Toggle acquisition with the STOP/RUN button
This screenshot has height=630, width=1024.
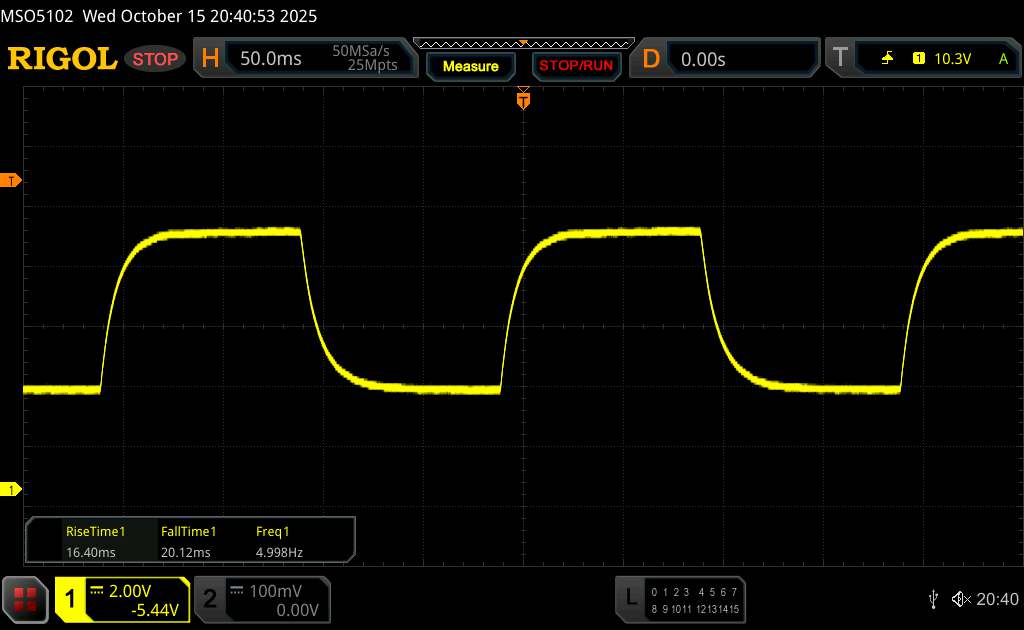[574, 66]
